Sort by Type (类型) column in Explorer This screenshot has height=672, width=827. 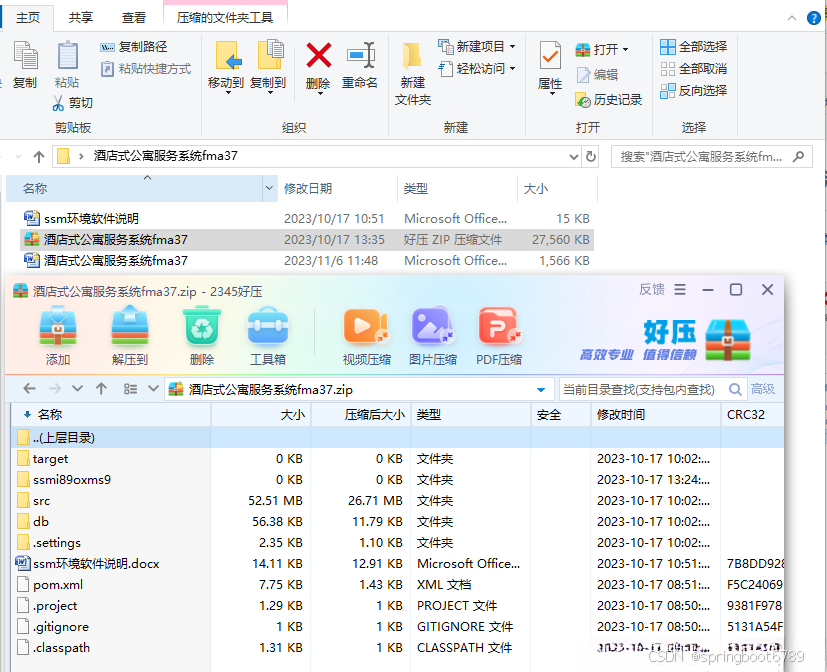457,188
